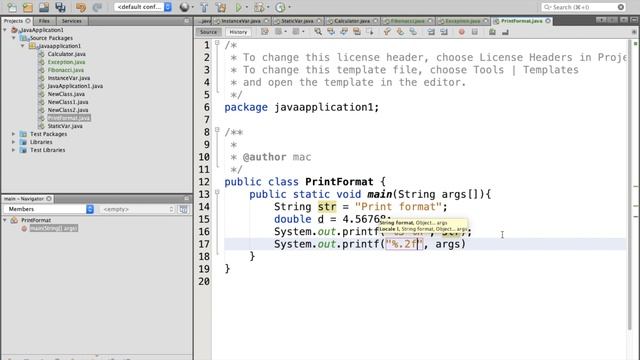The height and width of the screenshot is (360, 640).
Task: Collapse the JavaApplication1 project node
Action: pos(5,30)
